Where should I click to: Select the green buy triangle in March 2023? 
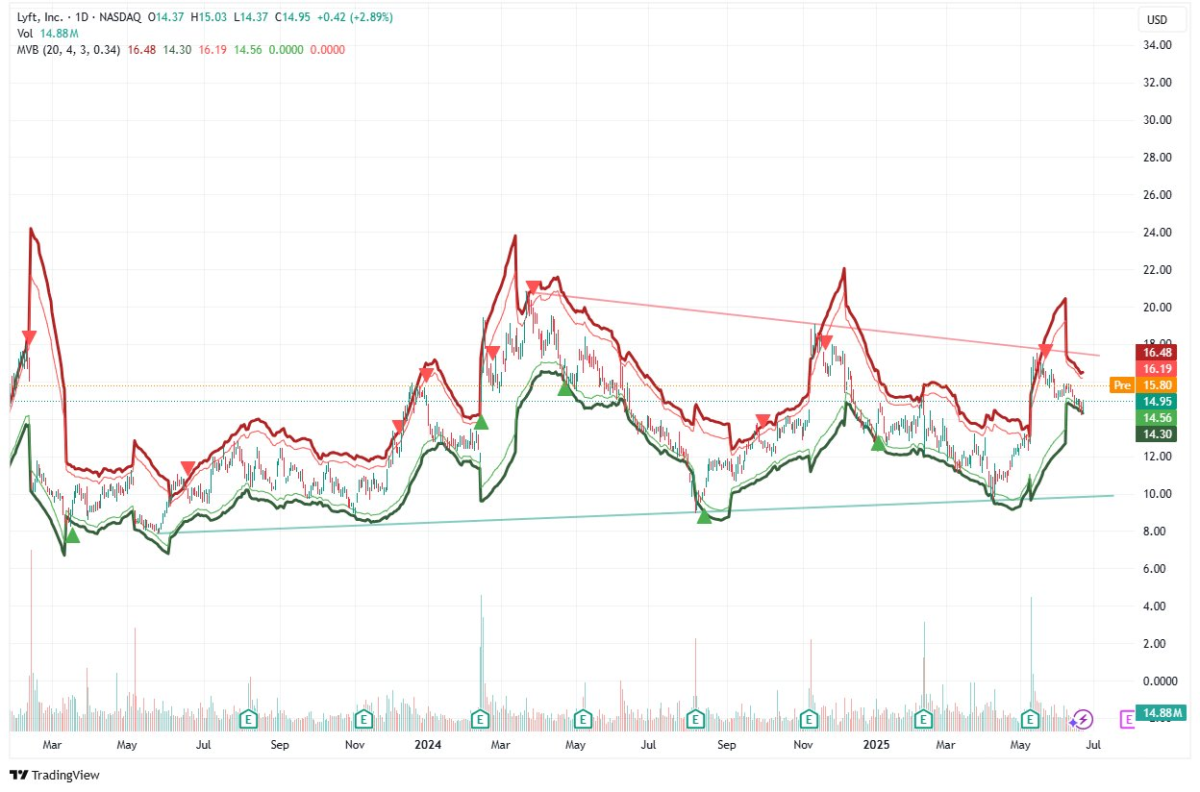72,536
